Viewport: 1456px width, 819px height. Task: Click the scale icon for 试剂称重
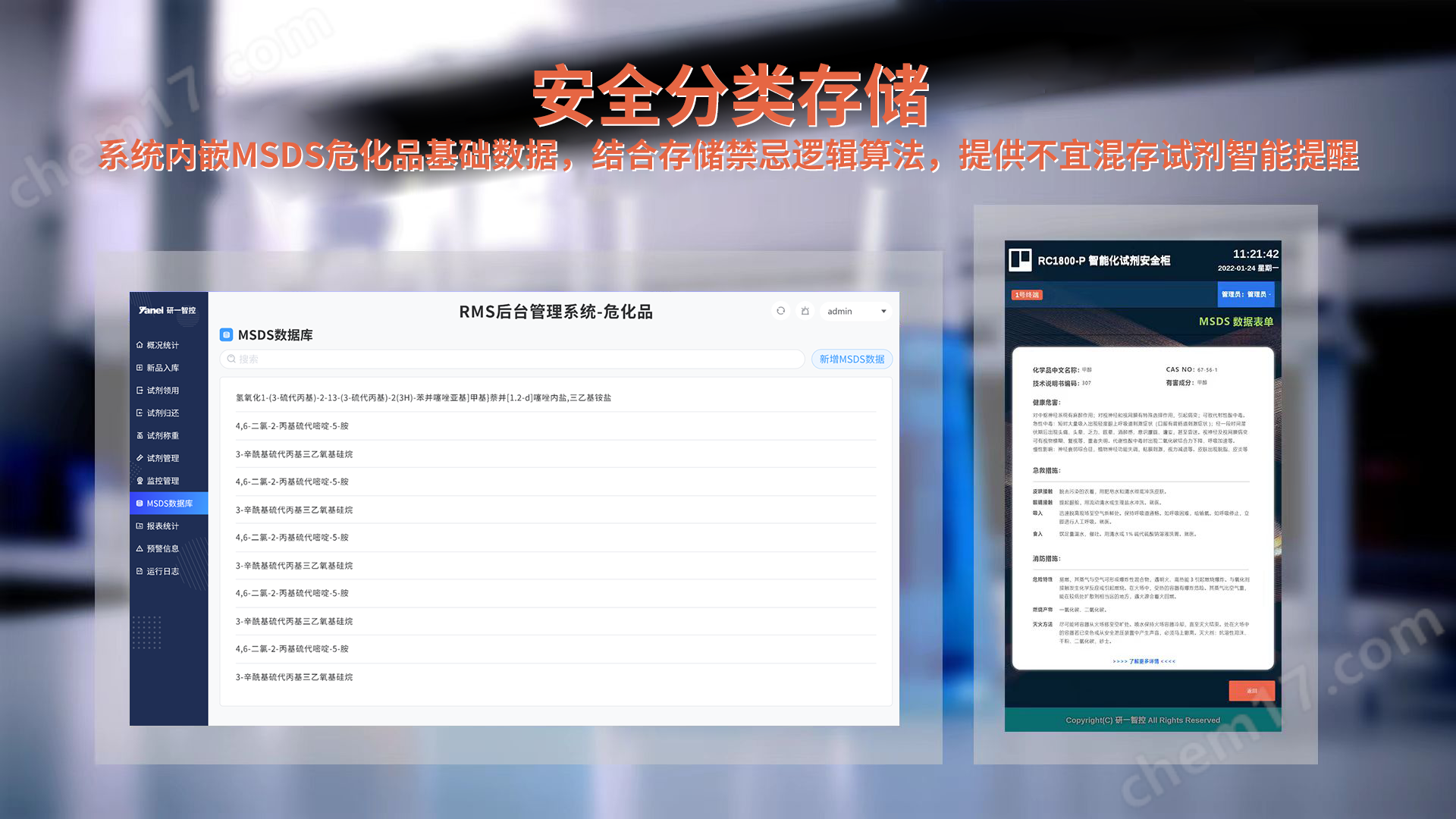point(140,435)
